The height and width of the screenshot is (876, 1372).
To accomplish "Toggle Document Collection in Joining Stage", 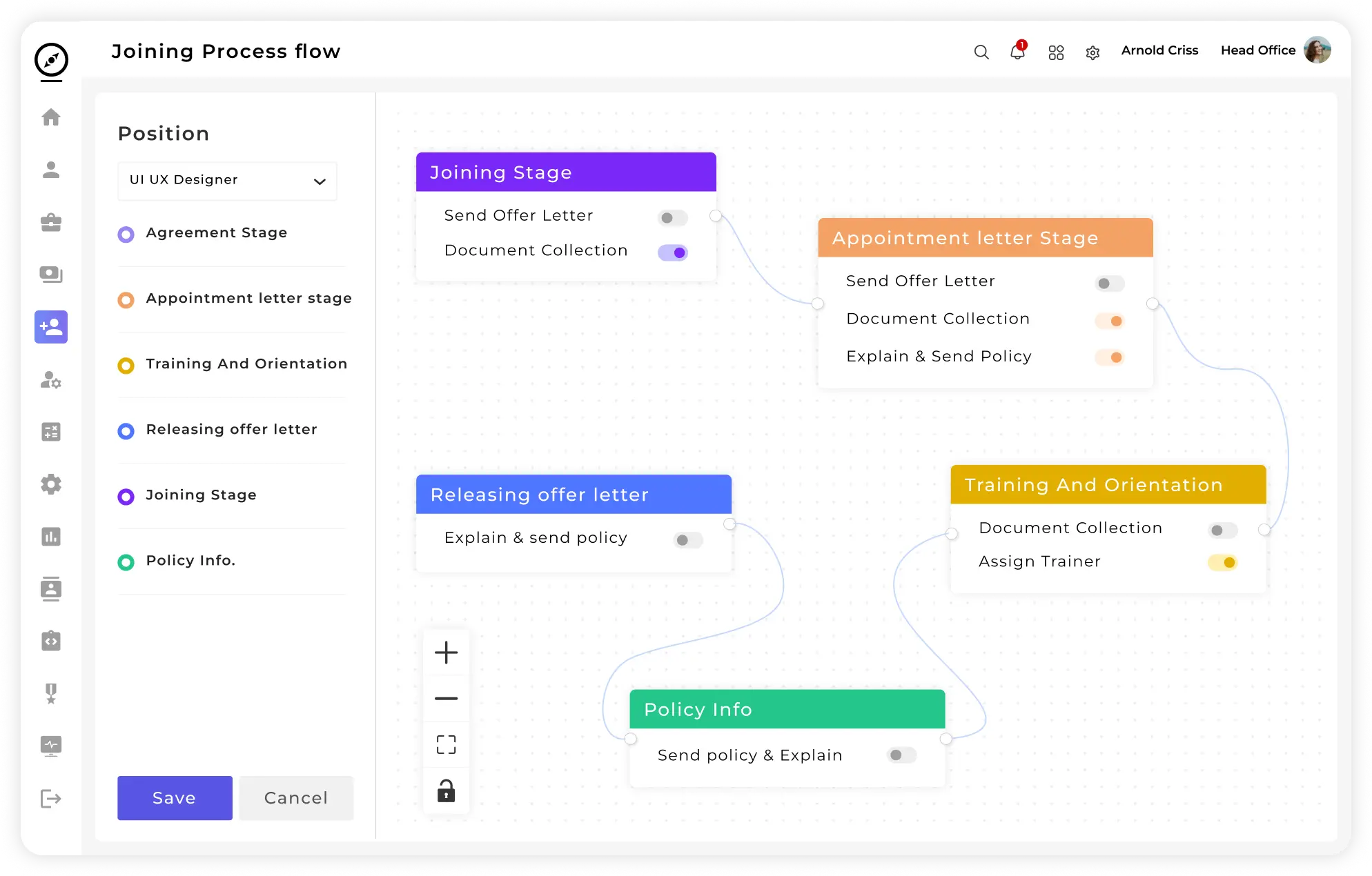I will click(673, 252).
